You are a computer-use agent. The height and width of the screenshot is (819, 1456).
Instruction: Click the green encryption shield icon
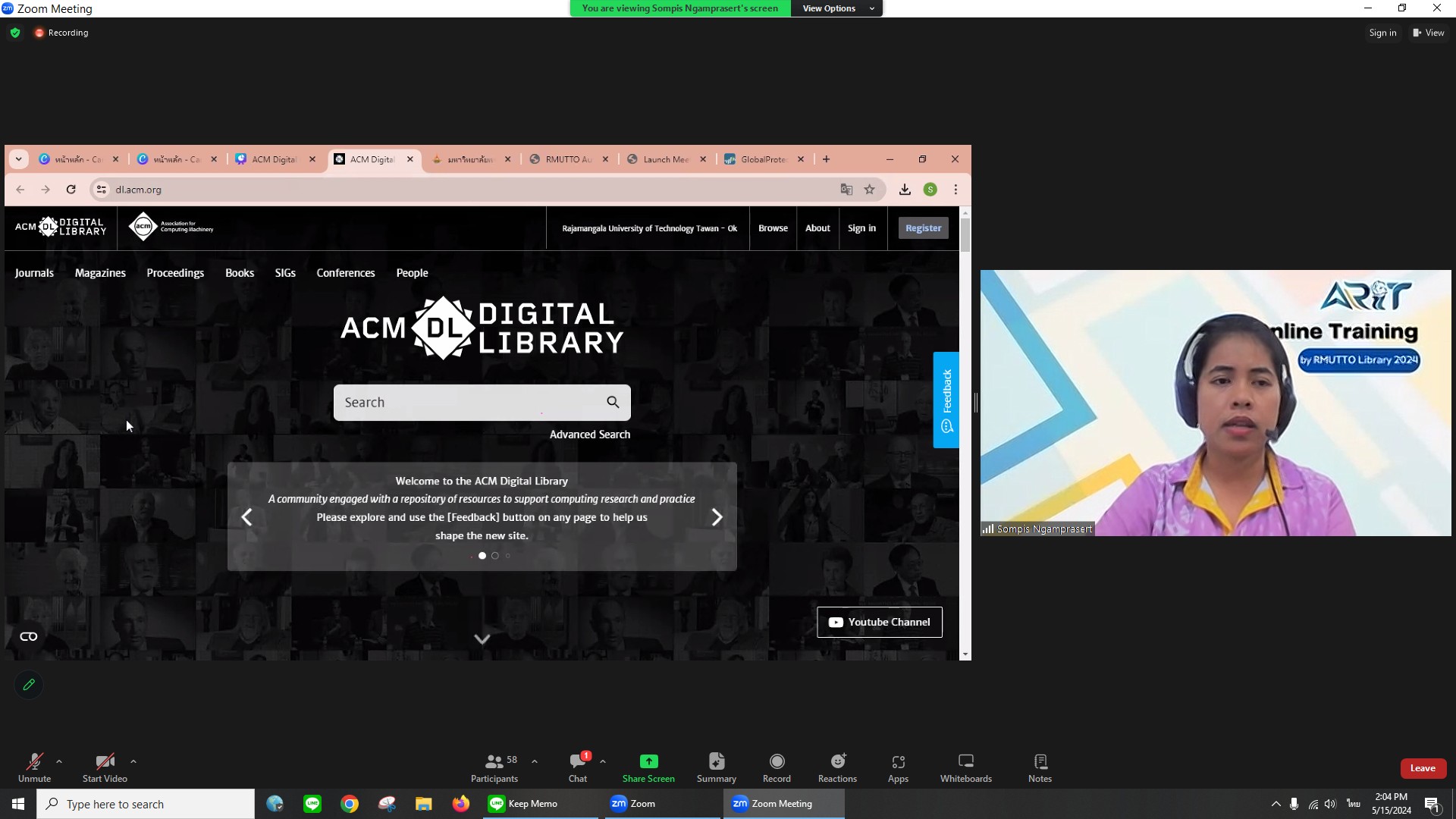[x=15, y=33]
